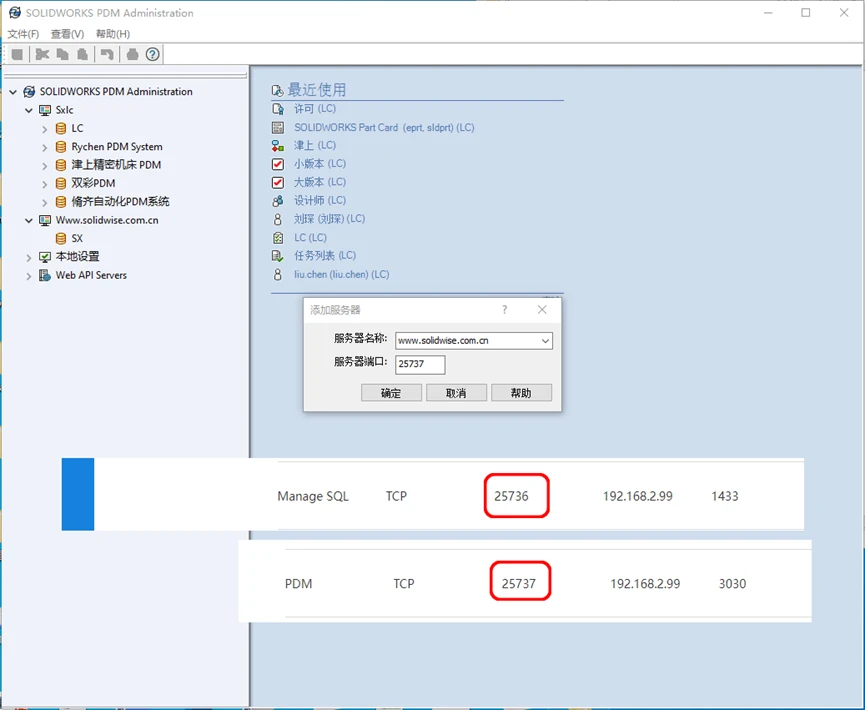Open recent item LC (LC)

(310, 238)
